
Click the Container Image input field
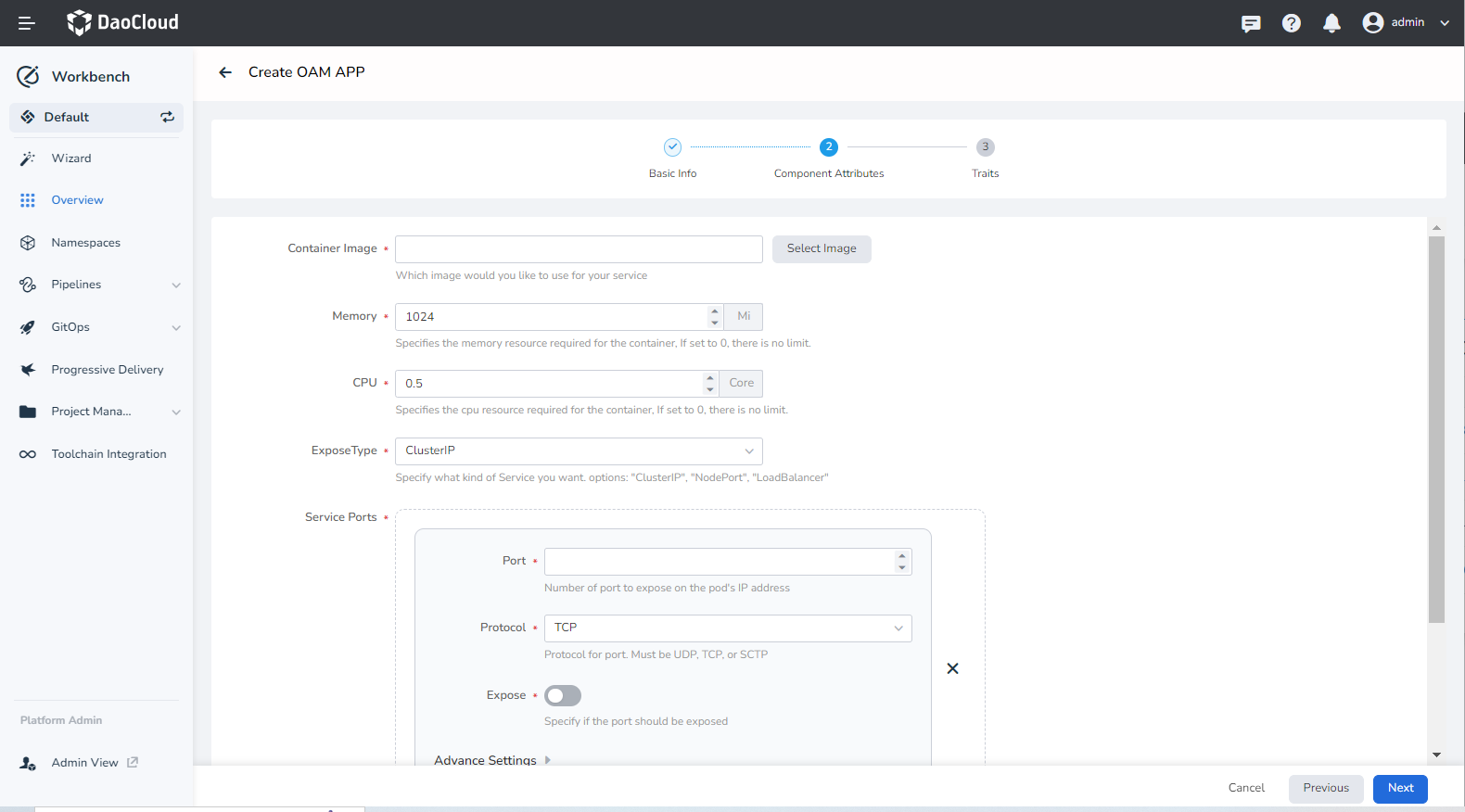[579, 248]
